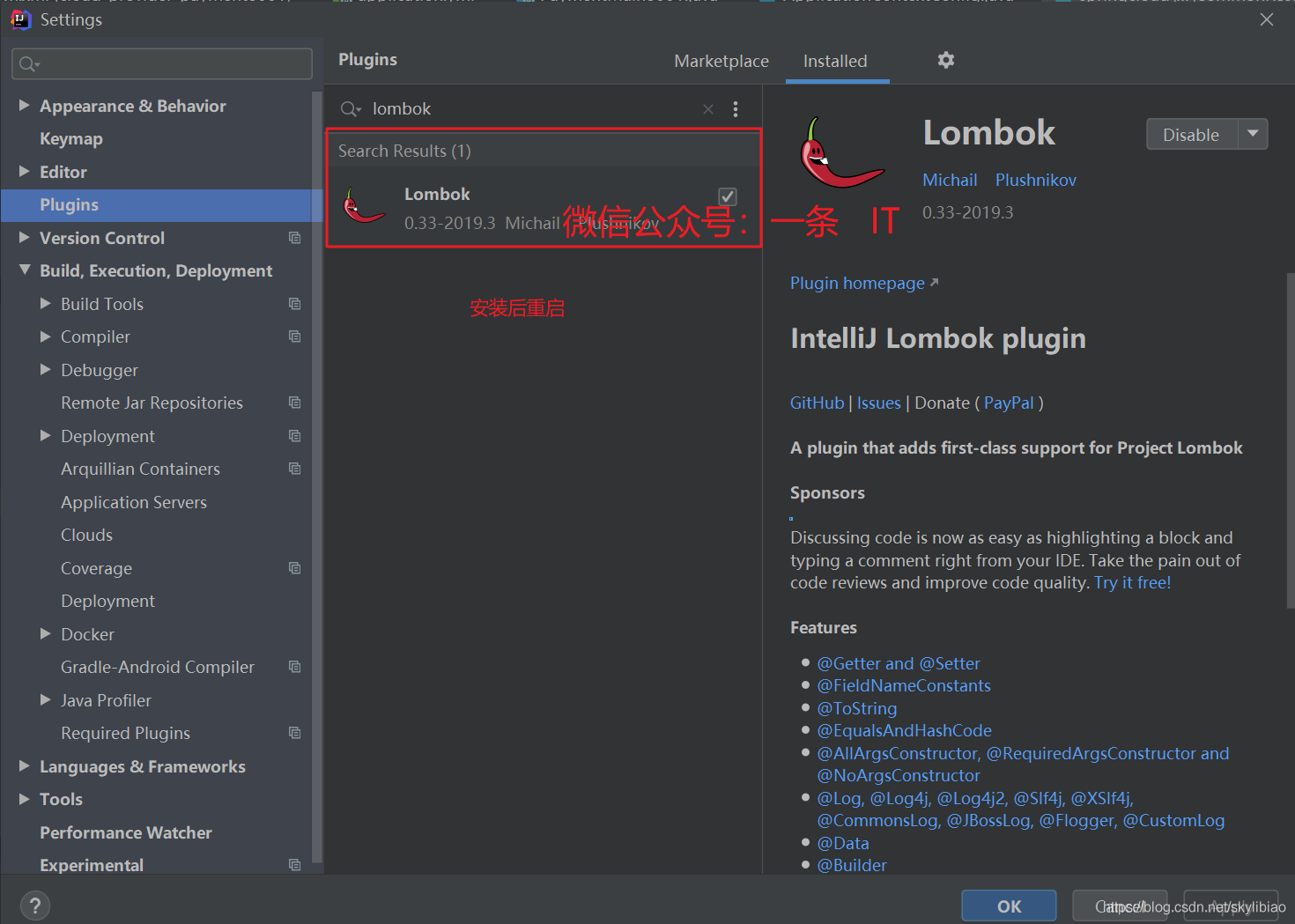The height and width of the screenshot is (924, 1295).
Task: Click the project-level icon beside Arquillian Containers
Action: 294,469
